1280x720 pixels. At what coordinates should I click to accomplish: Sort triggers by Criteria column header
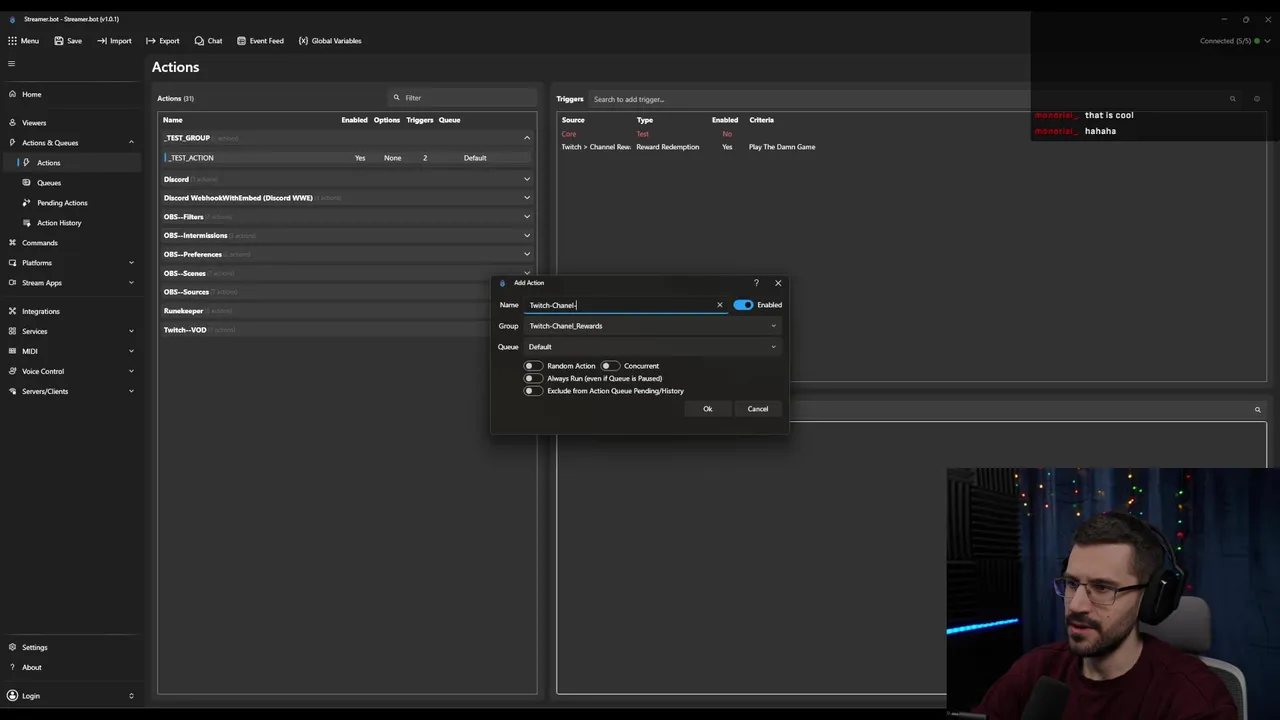tap(762, 120)
